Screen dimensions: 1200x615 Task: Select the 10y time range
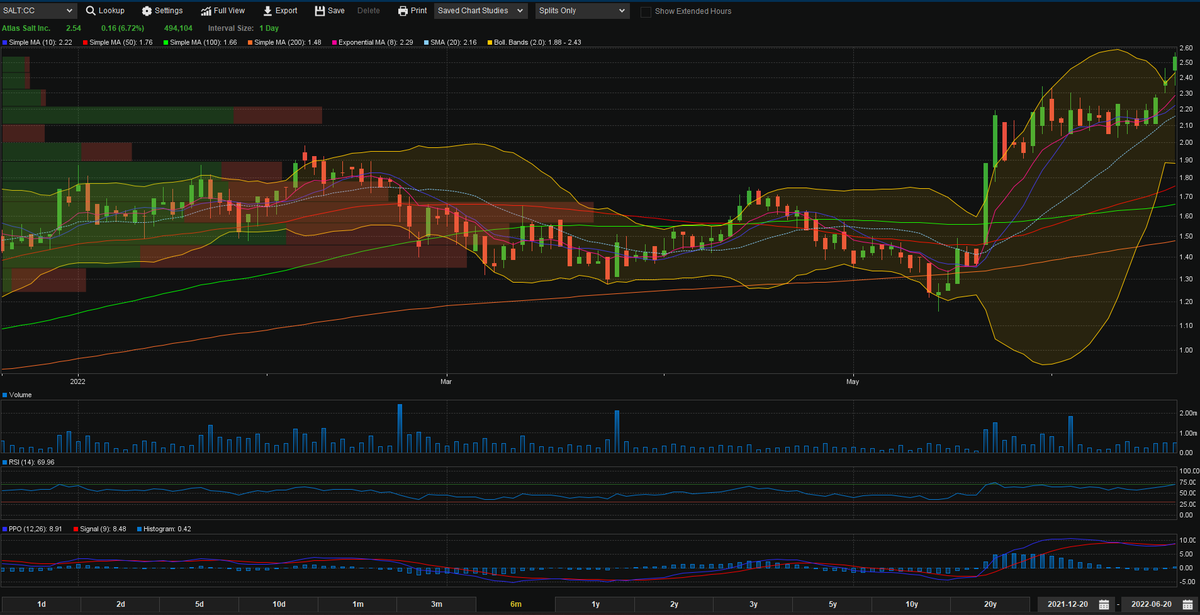tap(911, 604)
